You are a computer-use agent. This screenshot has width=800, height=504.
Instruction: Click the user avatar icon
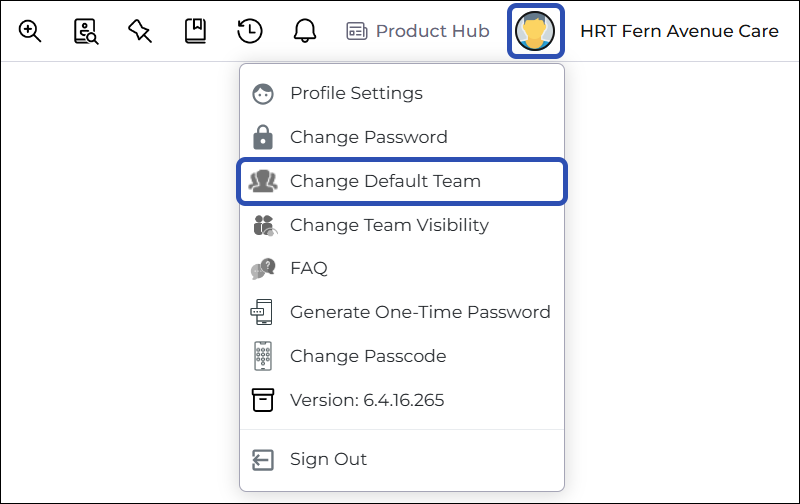pos(535,31)
